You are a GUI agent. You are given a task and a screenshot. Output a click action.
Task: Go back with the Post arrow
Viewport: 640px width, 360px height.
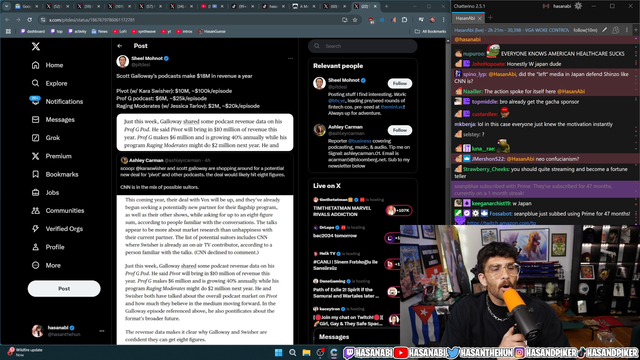(x=120, y=46)
